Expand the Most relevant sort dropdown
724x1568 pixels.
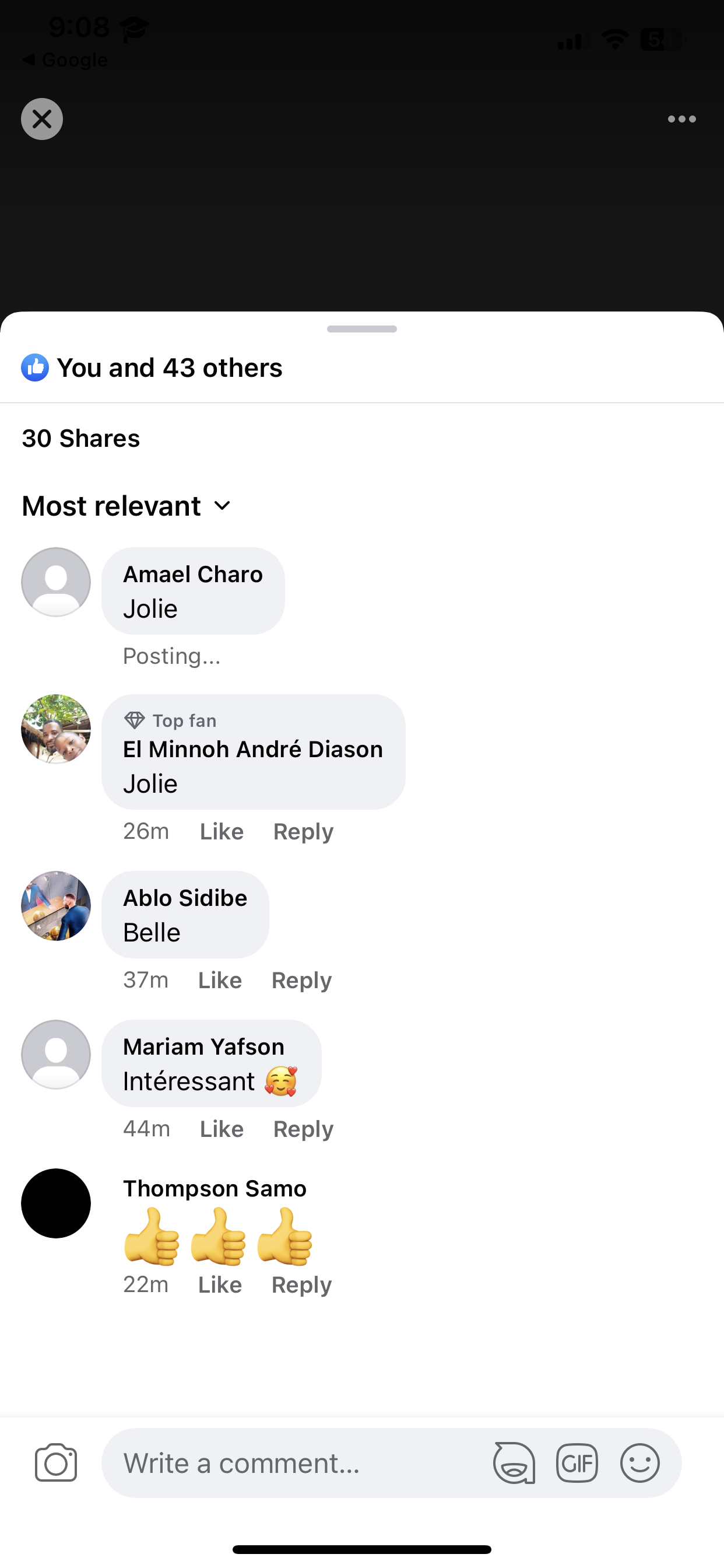click(126, 506)
